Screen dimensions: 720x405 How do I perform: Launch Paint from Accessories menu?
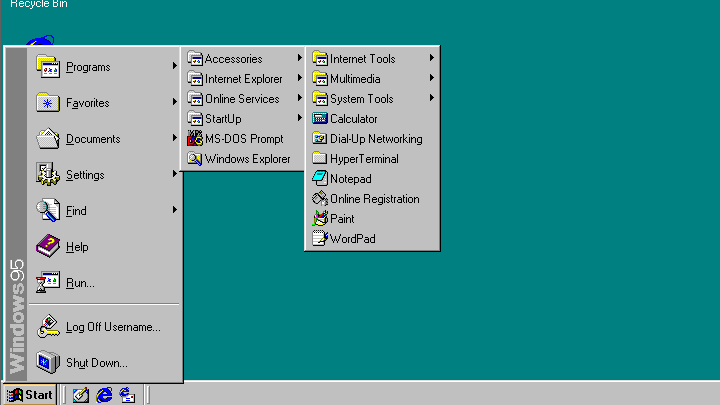coord(372,219)
